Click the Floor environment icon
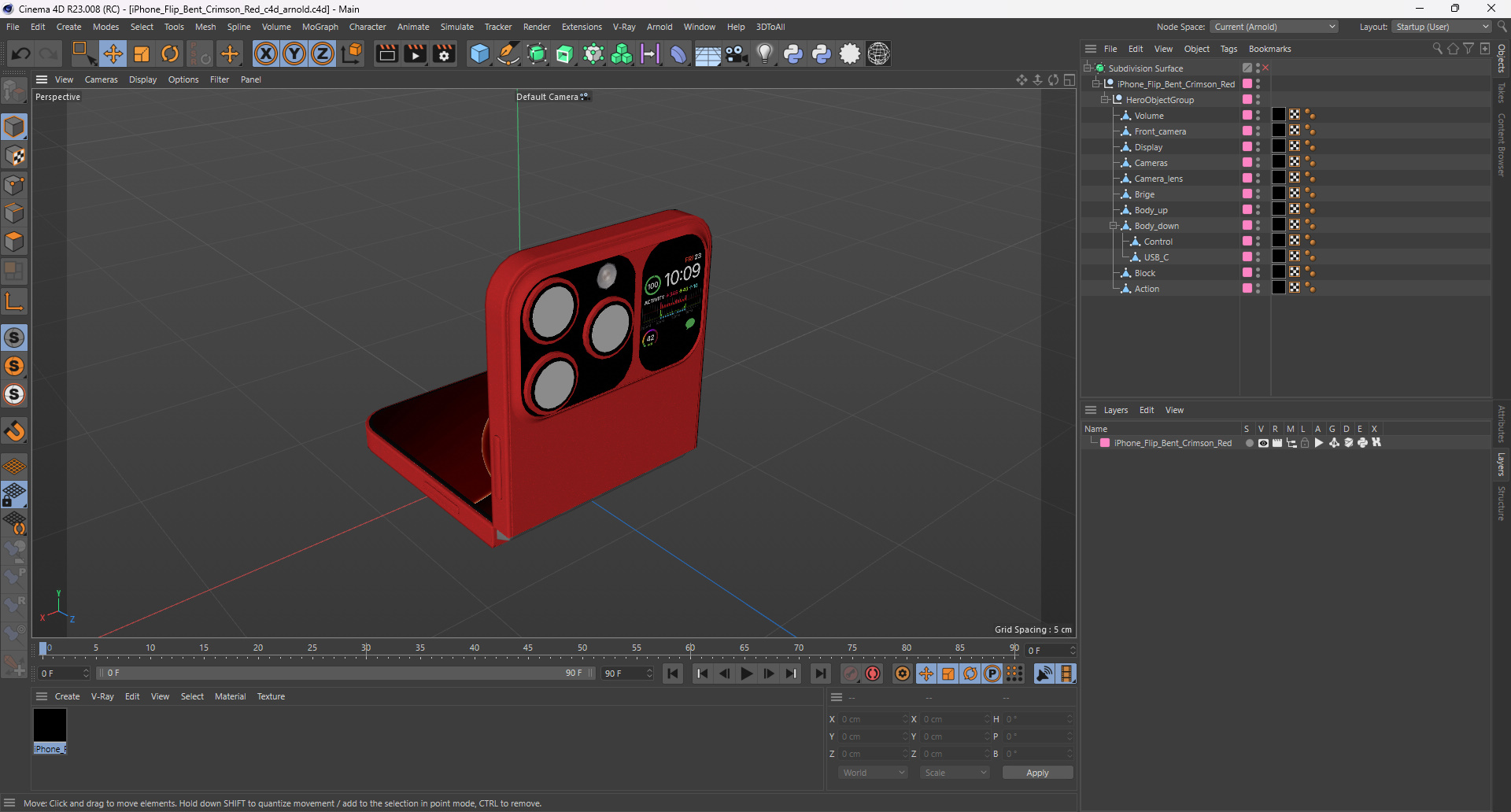The height and width of the screenshot is (812, 1511). coord(707,54)
